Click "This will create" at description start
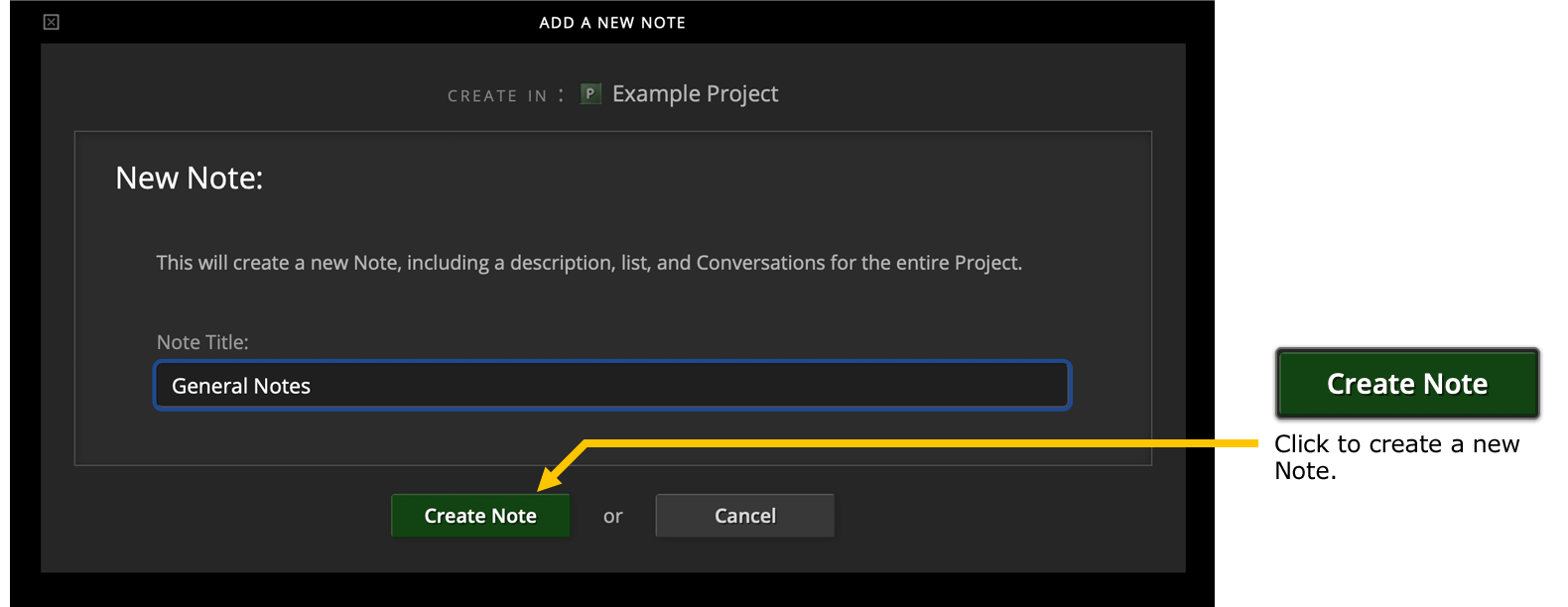The height and width of the screenshot is (607, 1568). 222,263
